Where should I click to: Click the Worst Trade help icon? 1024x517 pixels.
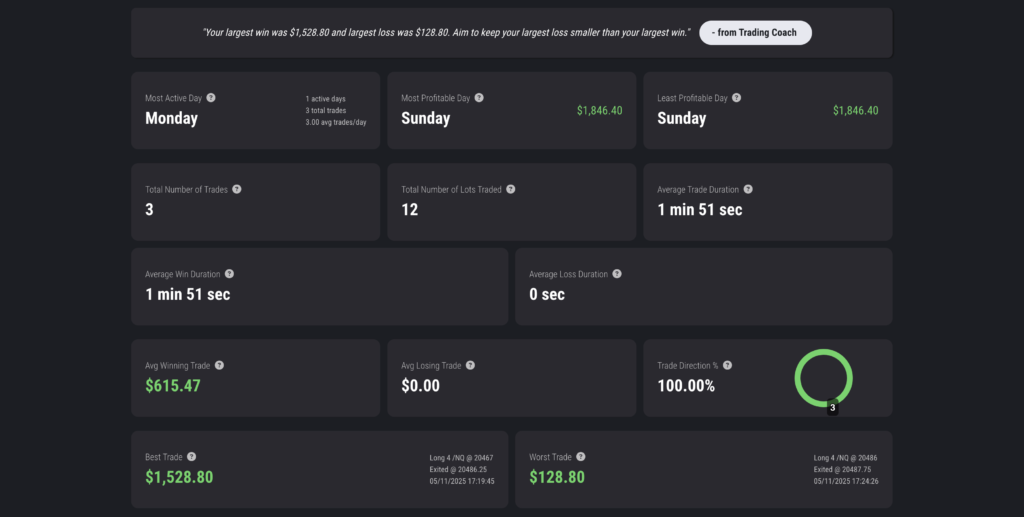[581, 457]
